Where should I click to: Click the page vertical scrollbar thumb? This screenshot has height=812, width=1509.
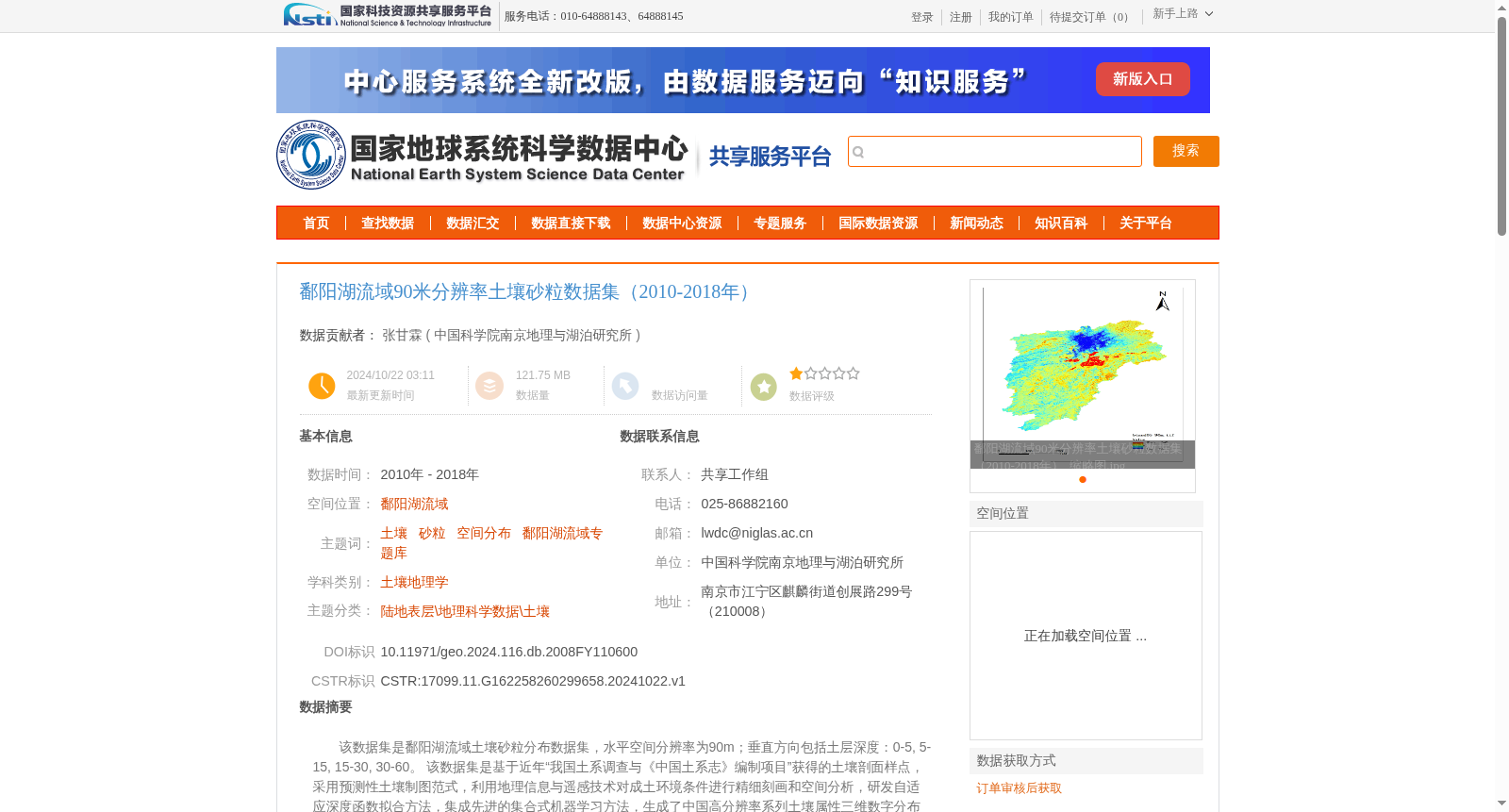coord(1501,125)
